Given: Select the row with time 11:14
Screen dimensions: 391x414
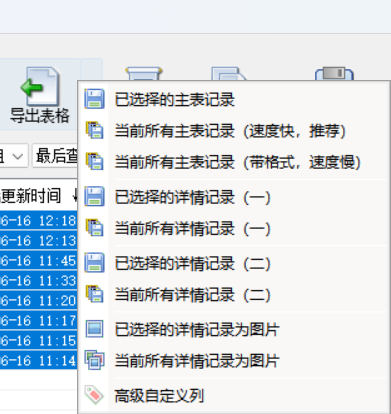Looking at the screenshot, I should point(39,360).
